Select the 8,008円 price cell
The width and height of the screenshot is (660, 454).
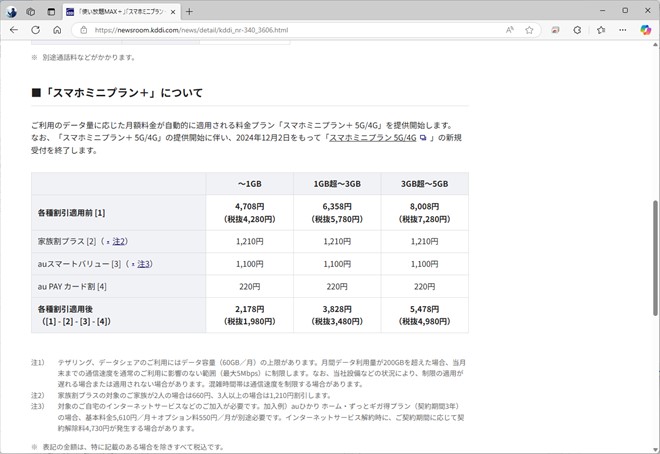pos(425,212)
